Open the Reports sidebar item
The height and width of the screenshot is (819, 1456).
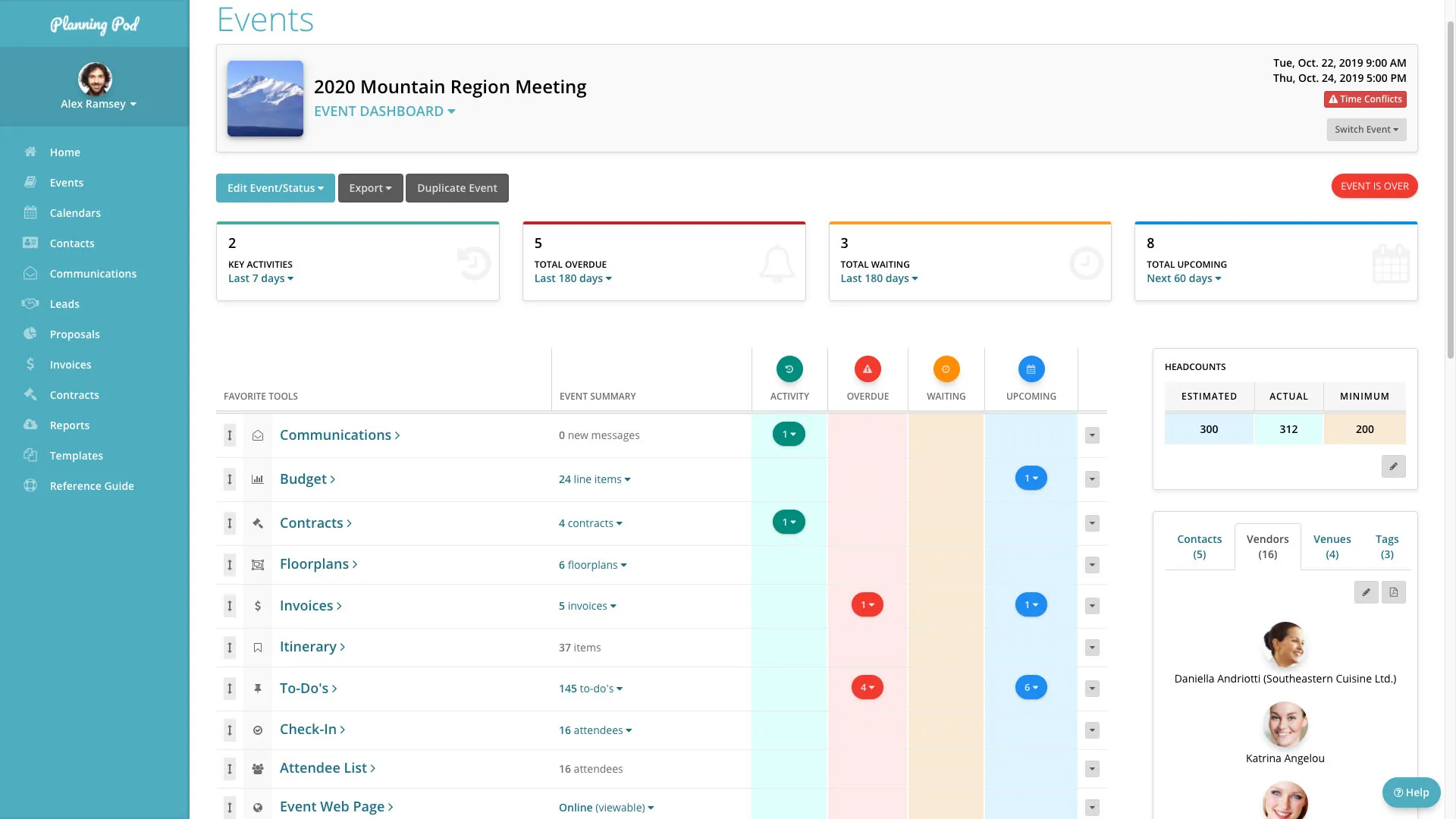(x=70, y=425)
